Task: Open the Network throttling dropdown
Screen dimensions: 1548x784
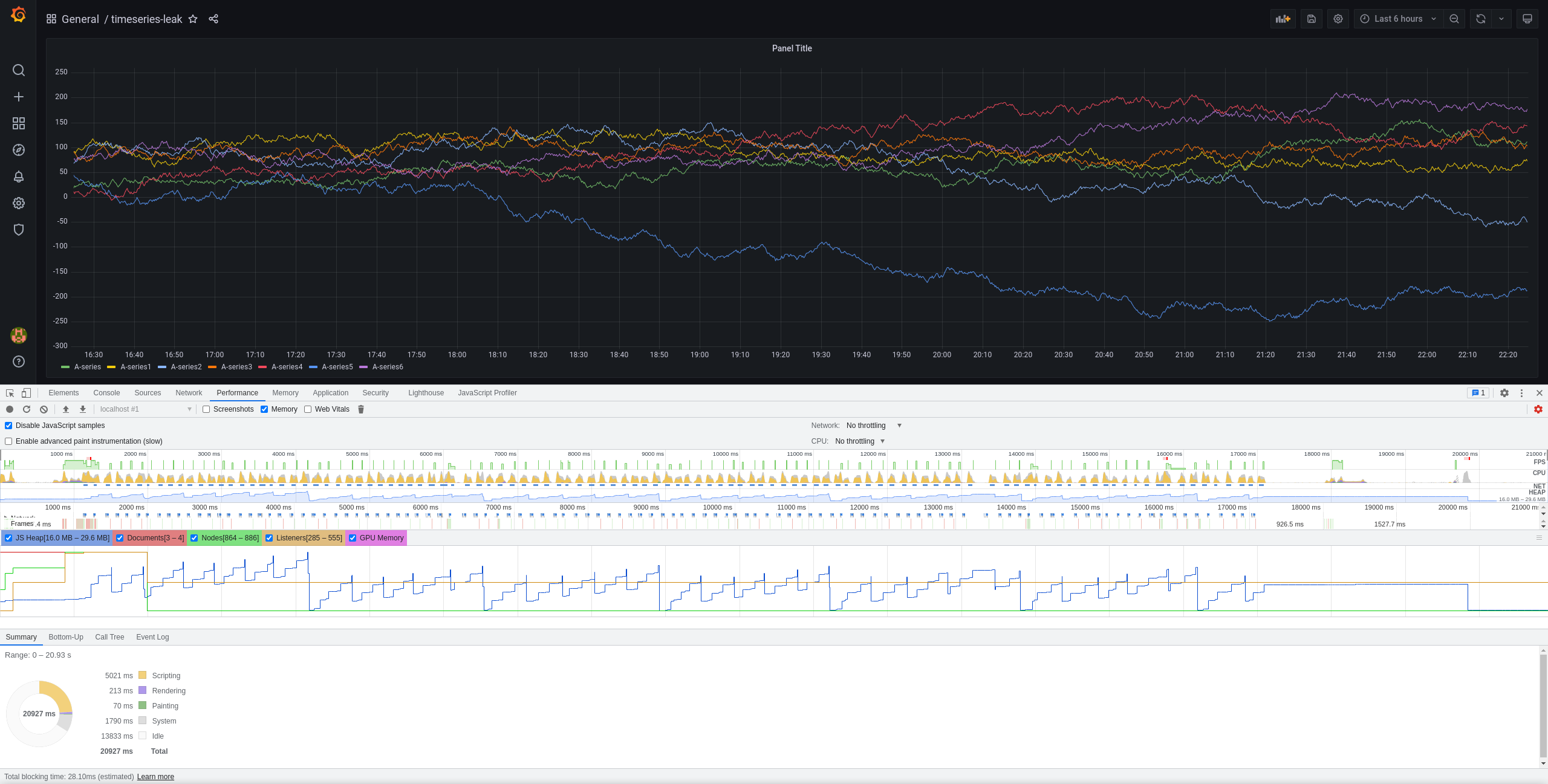Action: click(x=873, y=425)
